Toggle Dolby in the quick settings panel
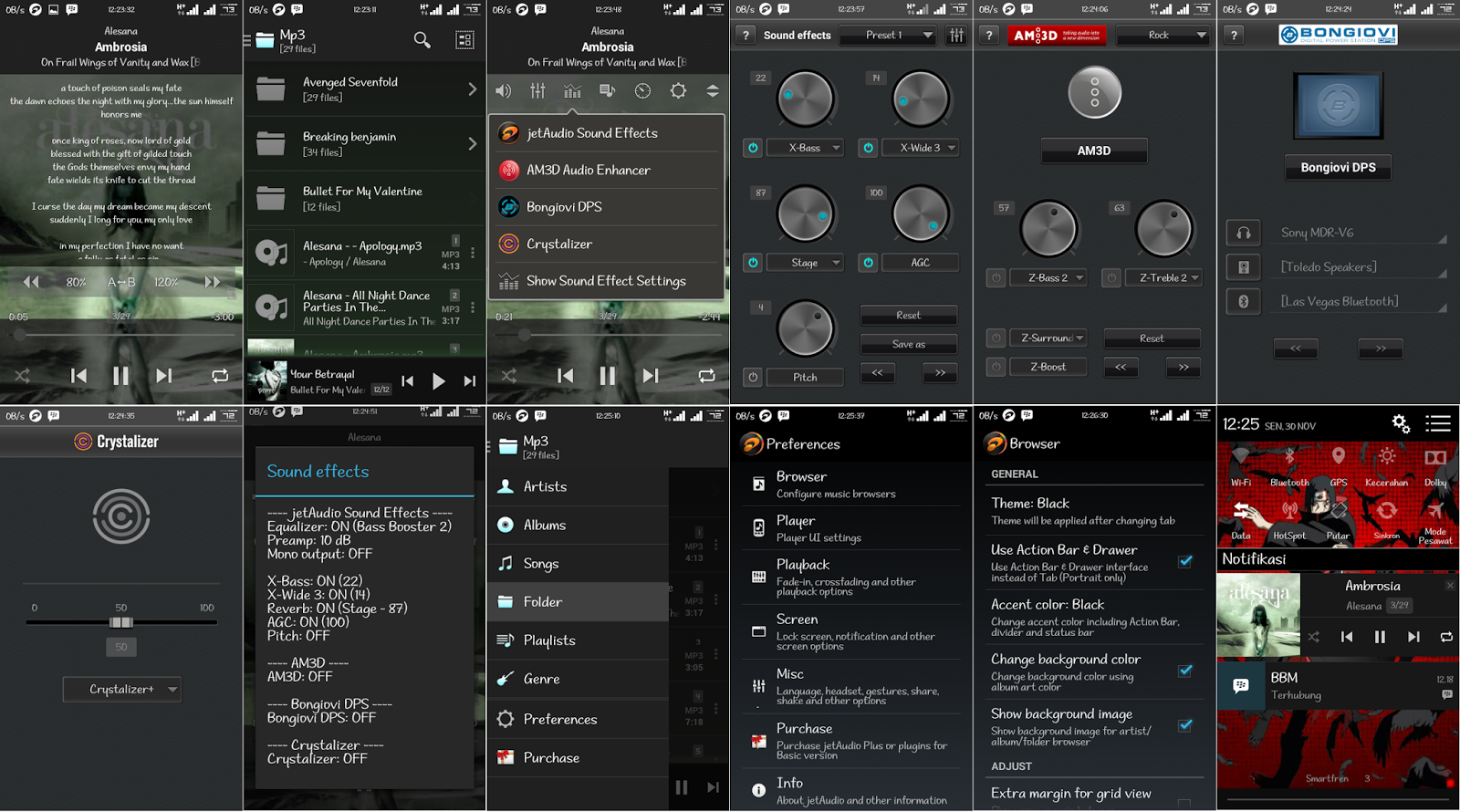The width and height of the screenshot is (1460, 812). (1435, 465)
